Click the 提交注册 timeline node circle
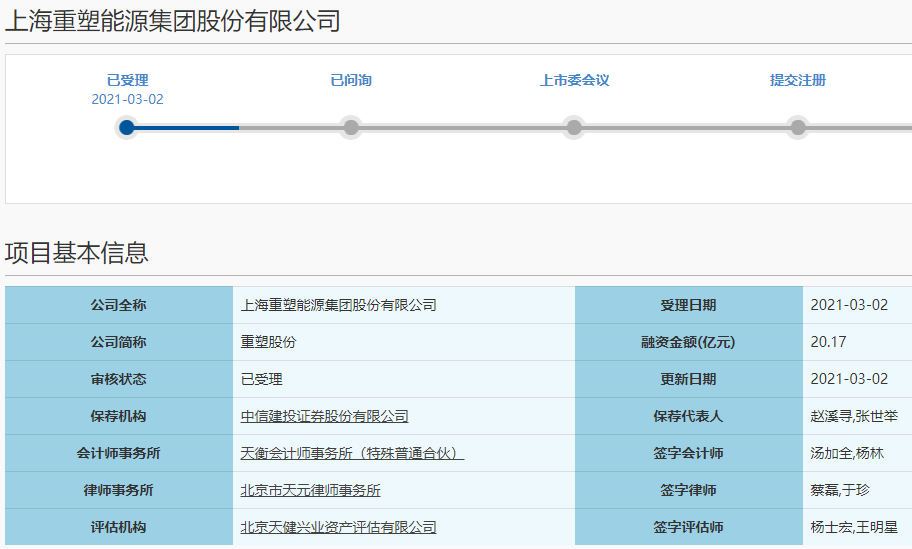 [797, 127]
